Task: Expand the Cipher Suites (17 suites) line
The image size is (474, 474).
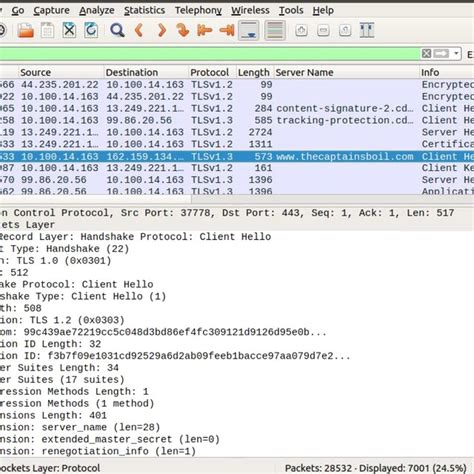Action: (62, 380)
